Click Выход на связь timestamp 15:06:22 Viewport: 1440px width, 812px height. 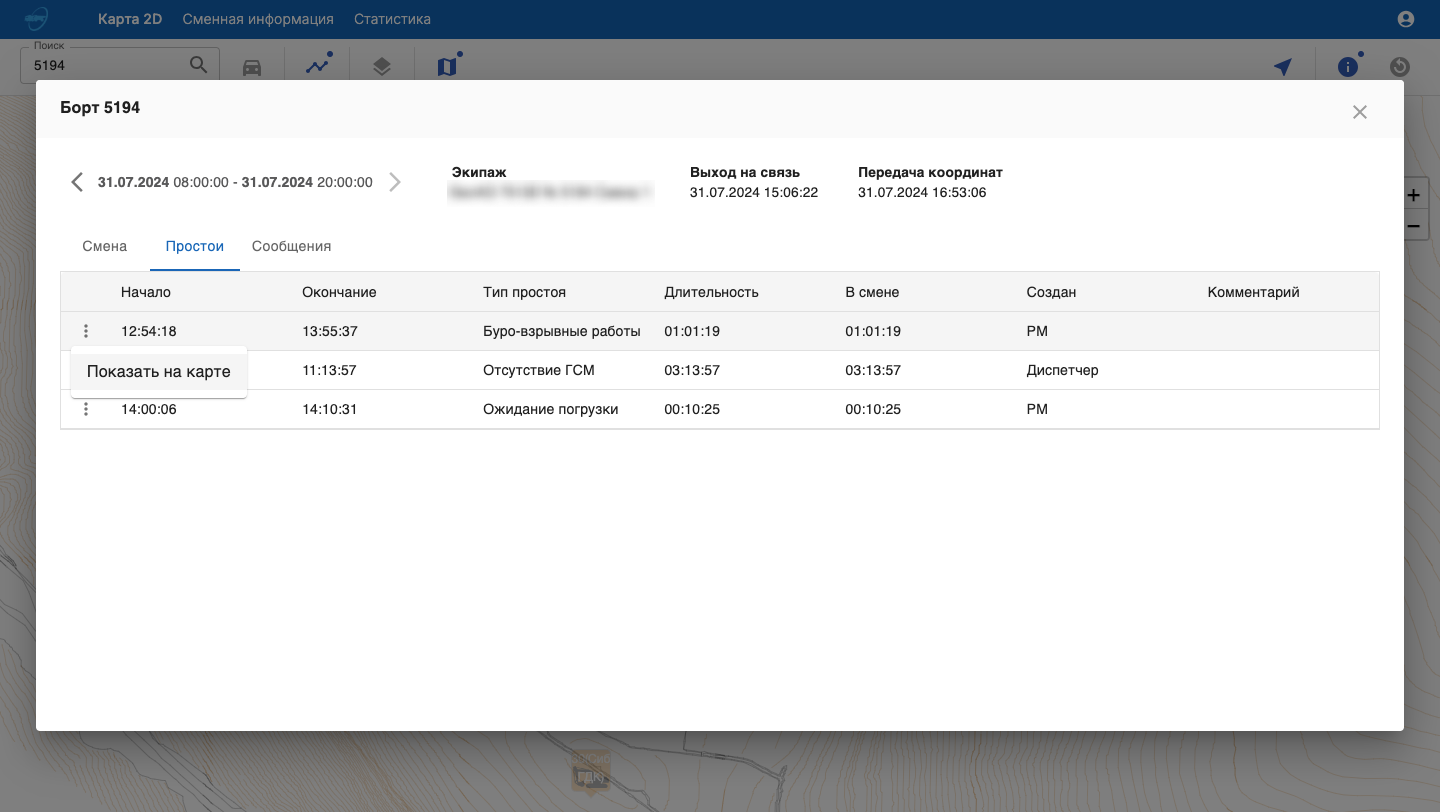point(754,192)
